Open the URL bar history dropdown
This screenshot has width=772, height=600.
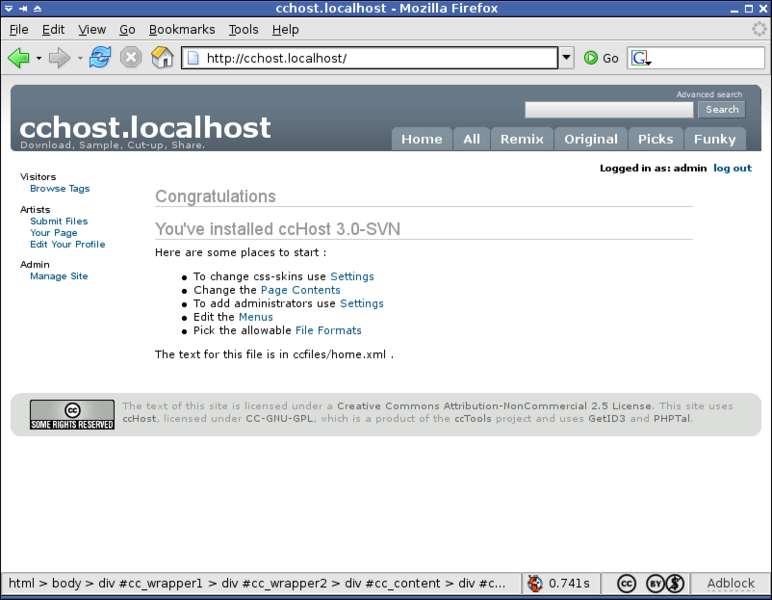pyautogui.click(x=567, y=58)
